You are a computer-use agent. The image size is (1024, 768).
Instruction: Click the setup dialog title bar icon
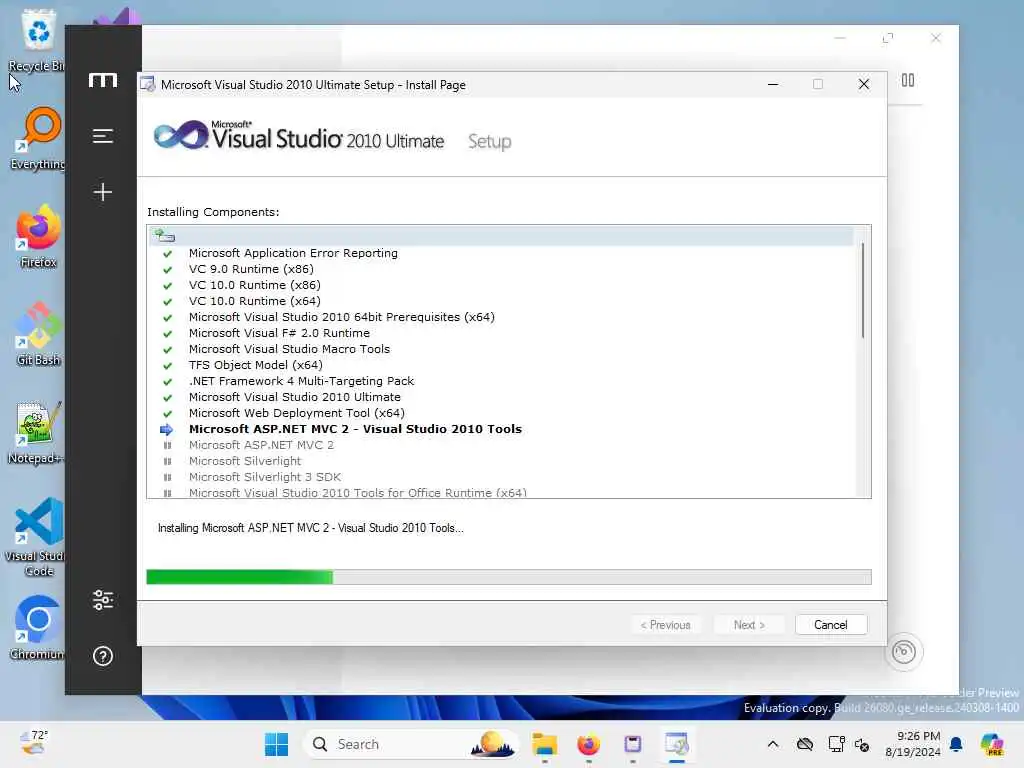148,84
